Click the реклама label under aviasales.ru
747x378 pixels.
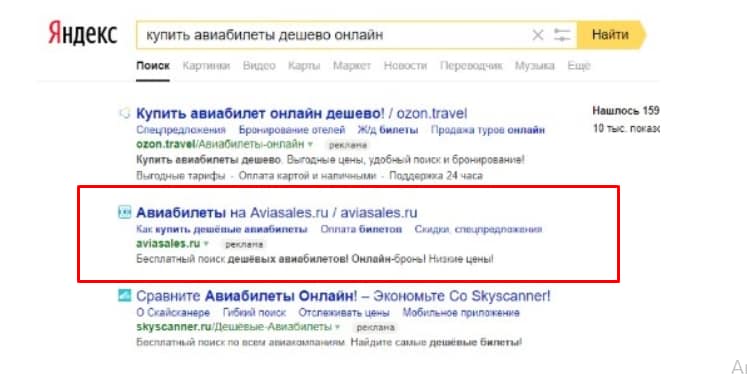(244, 244)
